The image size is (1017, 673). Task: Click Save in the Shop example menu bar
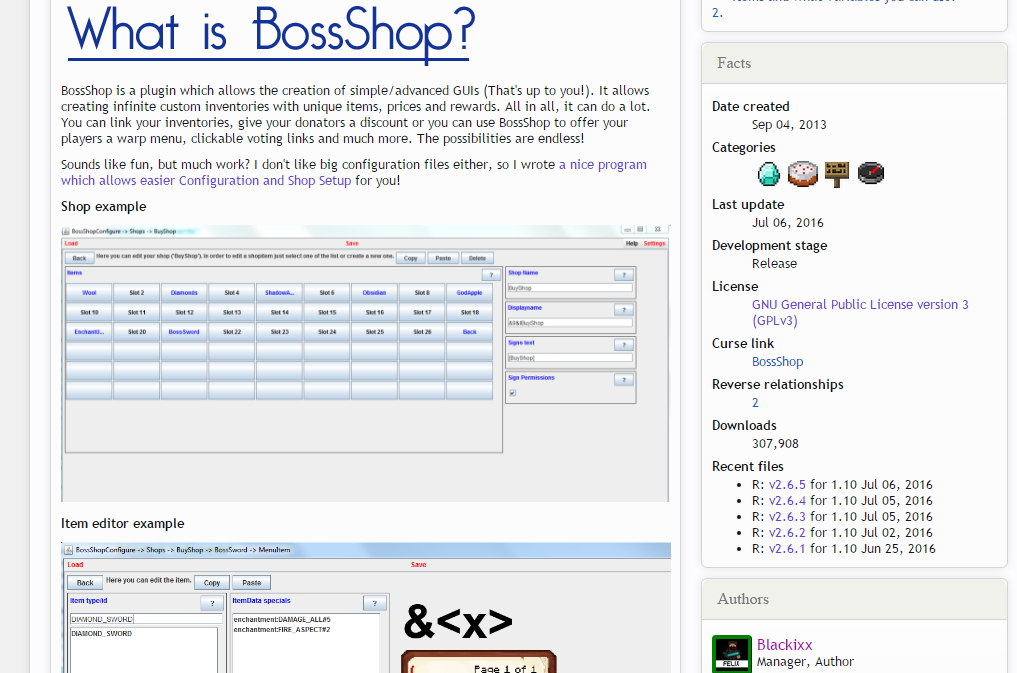(x=352, y=244)
